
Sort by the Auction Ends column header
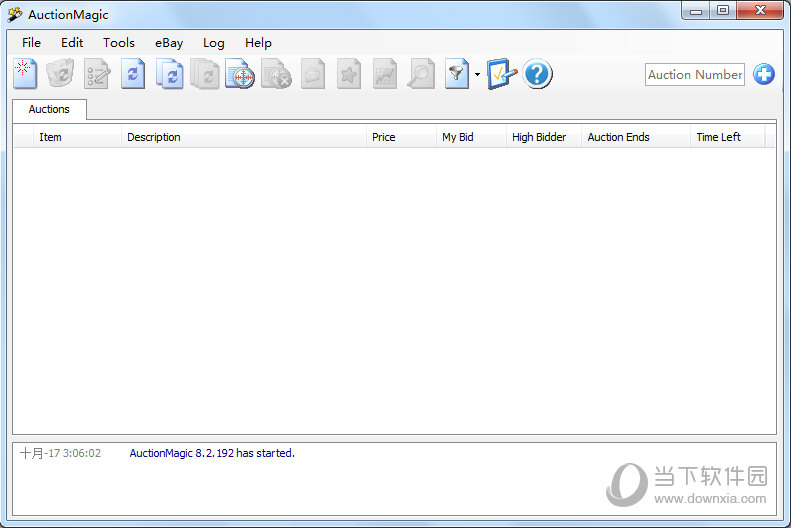coord(636,137)
